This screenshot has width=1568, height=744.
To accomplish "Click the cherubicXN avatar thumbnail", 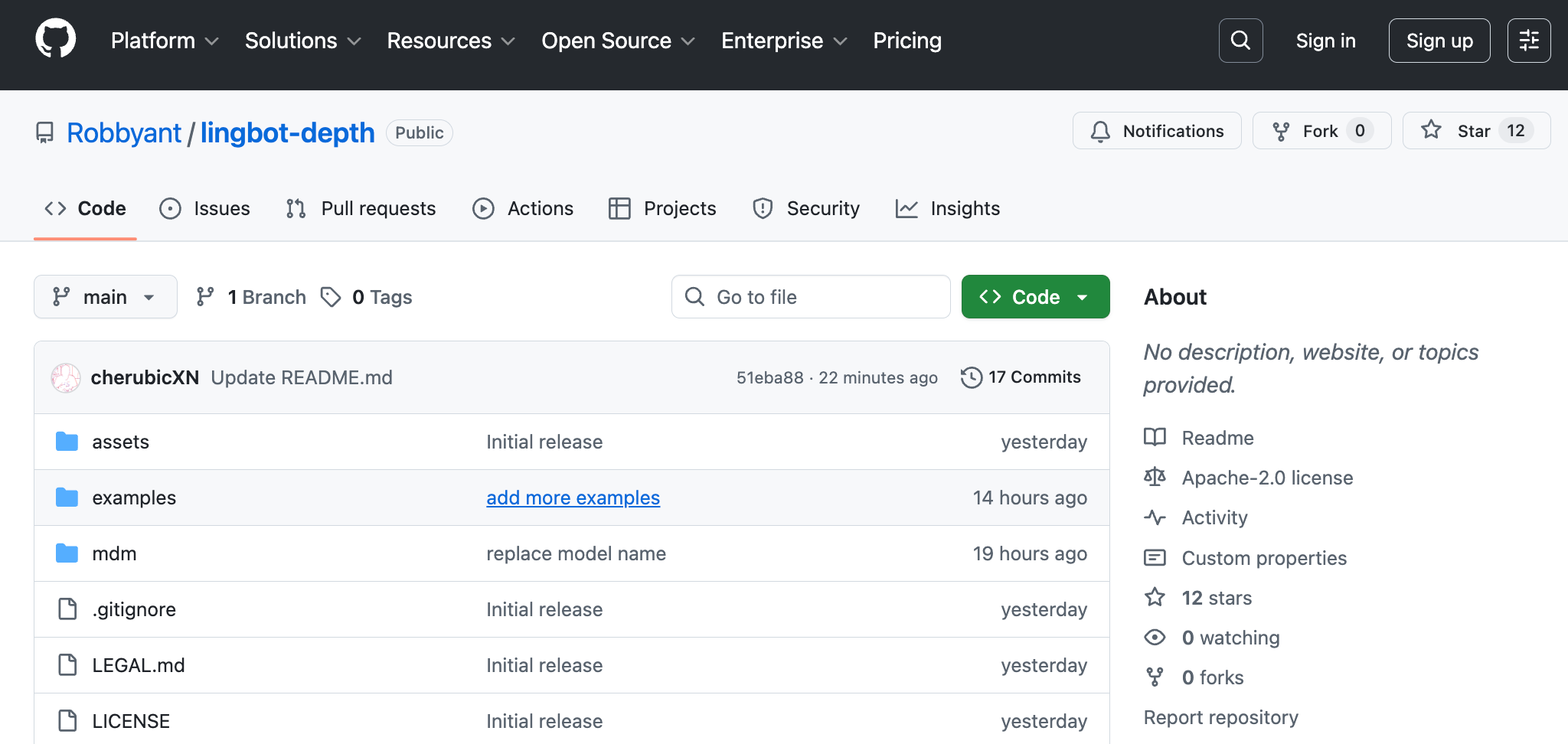I will point(66,377).
